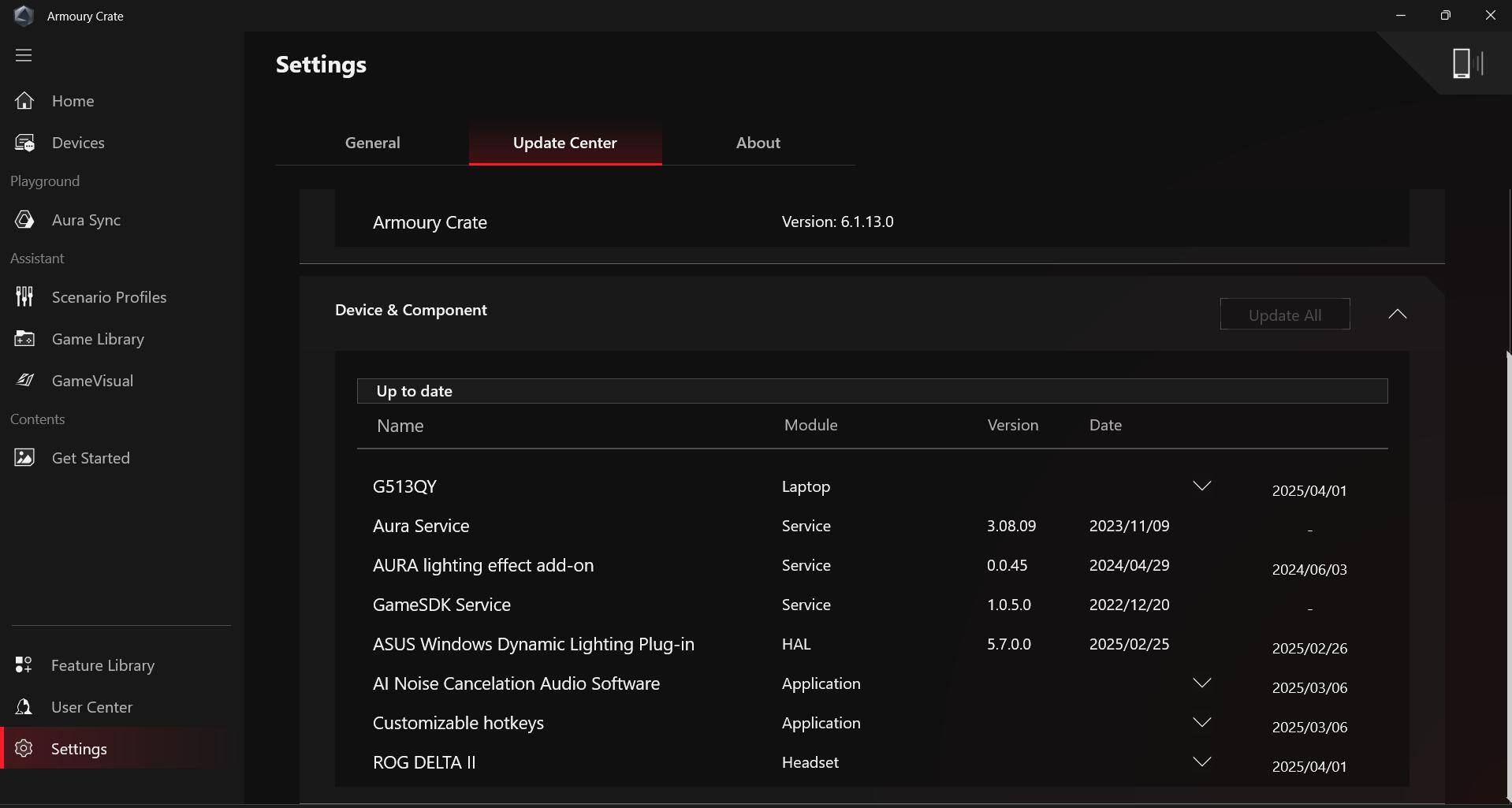Click the Game Library icon

[x=24, y=339]
